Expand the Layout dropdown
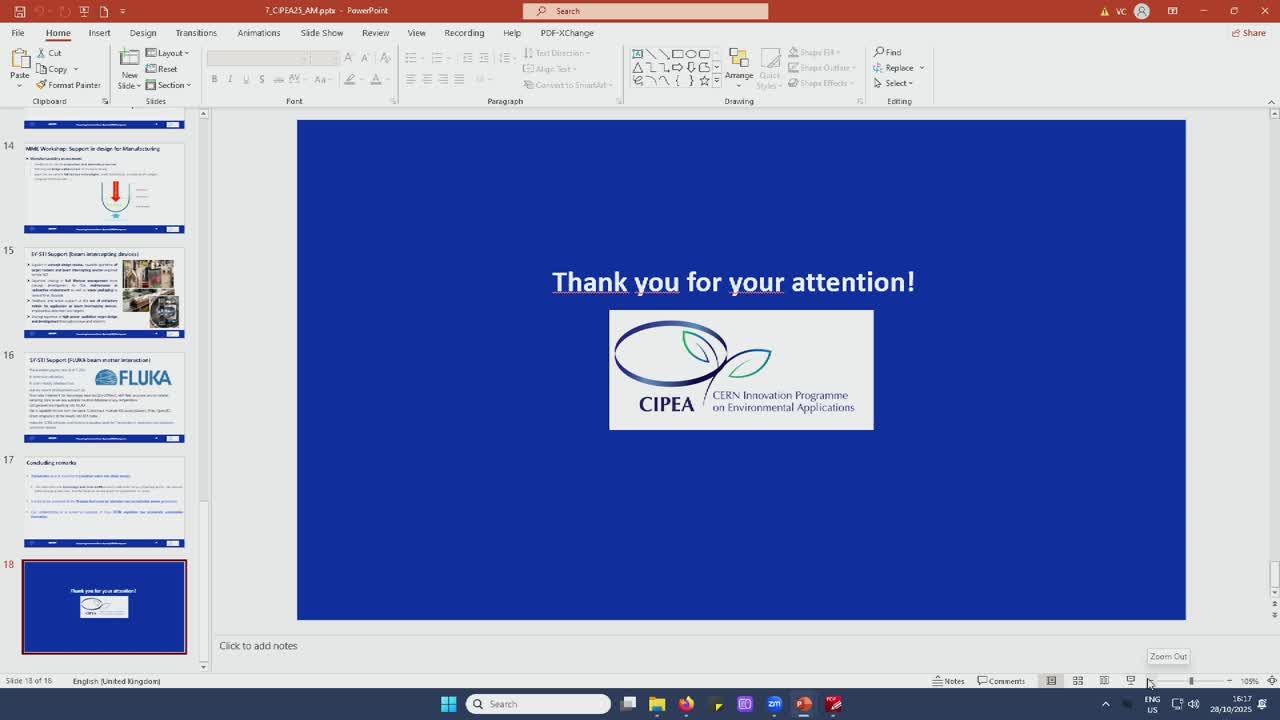This screenshot has height=720, width=1280. [x=167, y=53]
